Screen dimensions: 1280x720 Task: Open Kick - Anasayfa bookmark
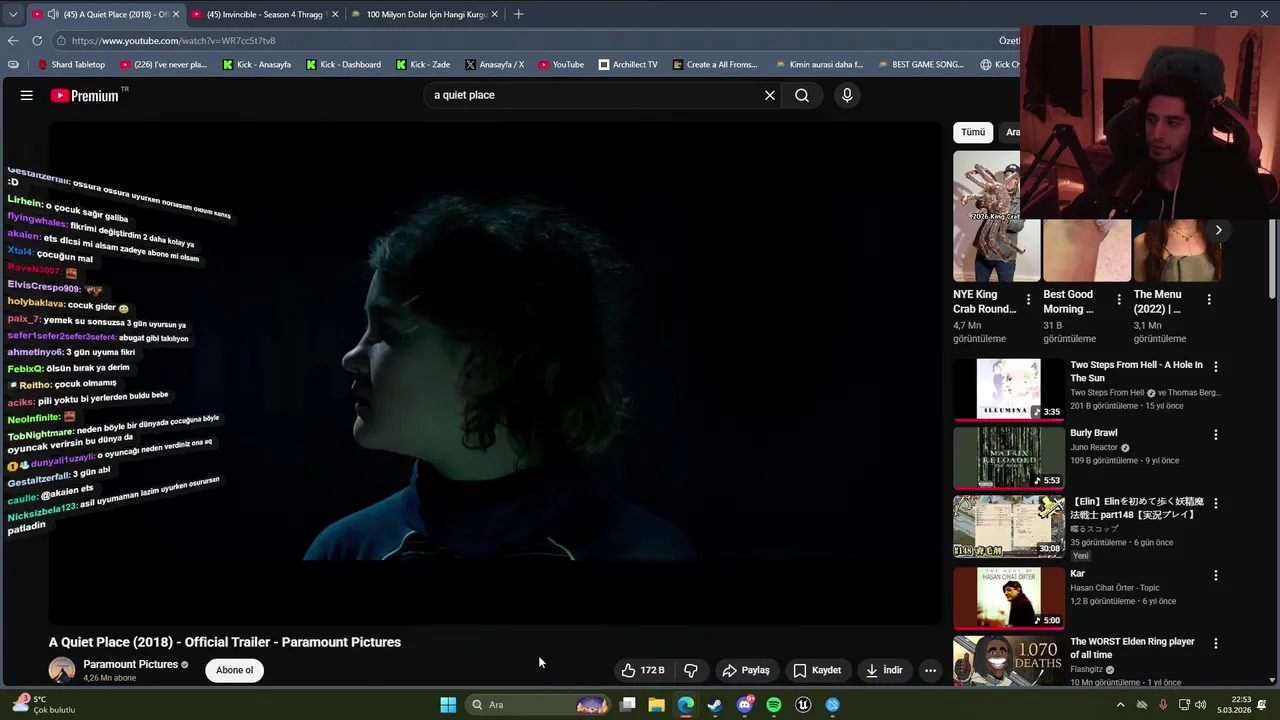click(257, 64)
